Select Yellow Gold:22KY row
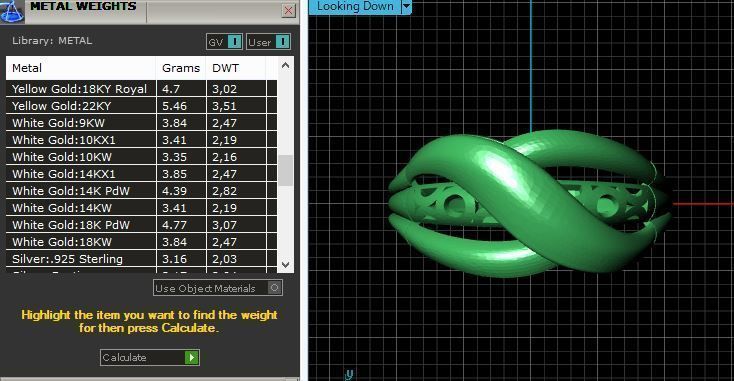The width and height of the screenshot is (734, 381). tap(141, 106)
